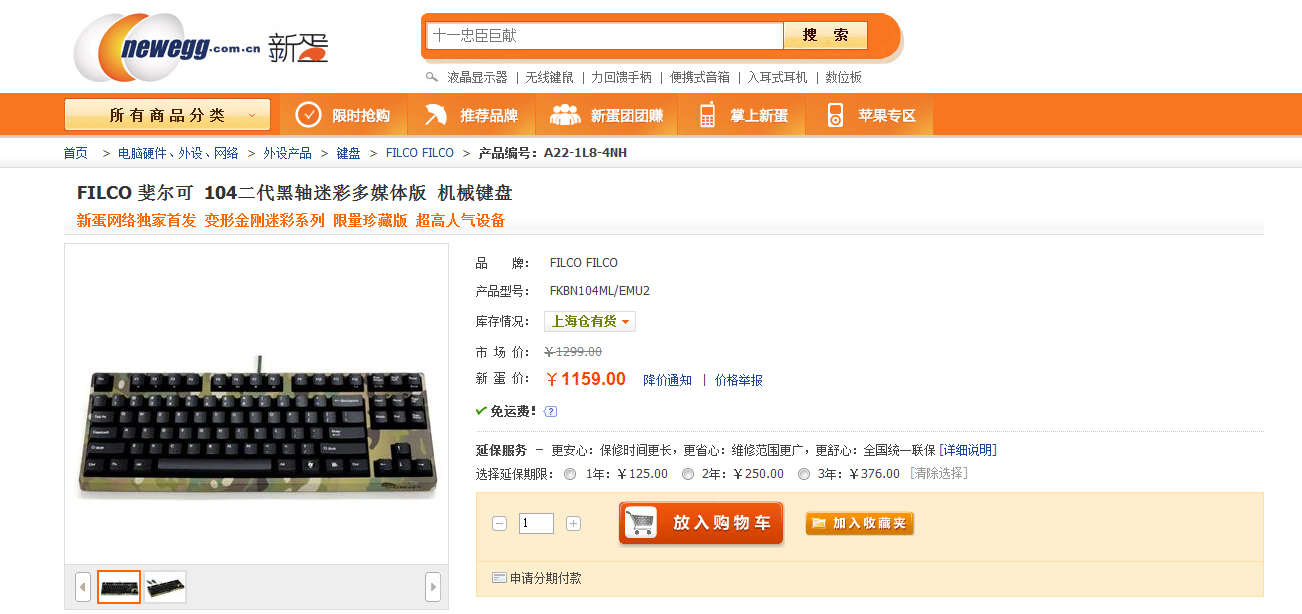Click the quantity input field

coord(536,523)
